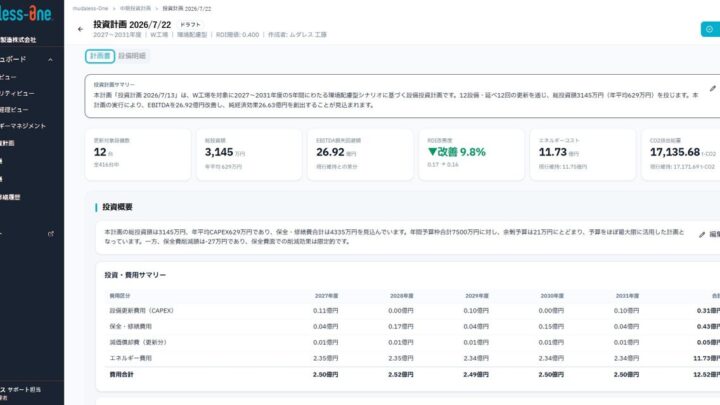Click the 投資概要 section heading
This screenshot has width=720, height=405.
(x=117, y=207)
